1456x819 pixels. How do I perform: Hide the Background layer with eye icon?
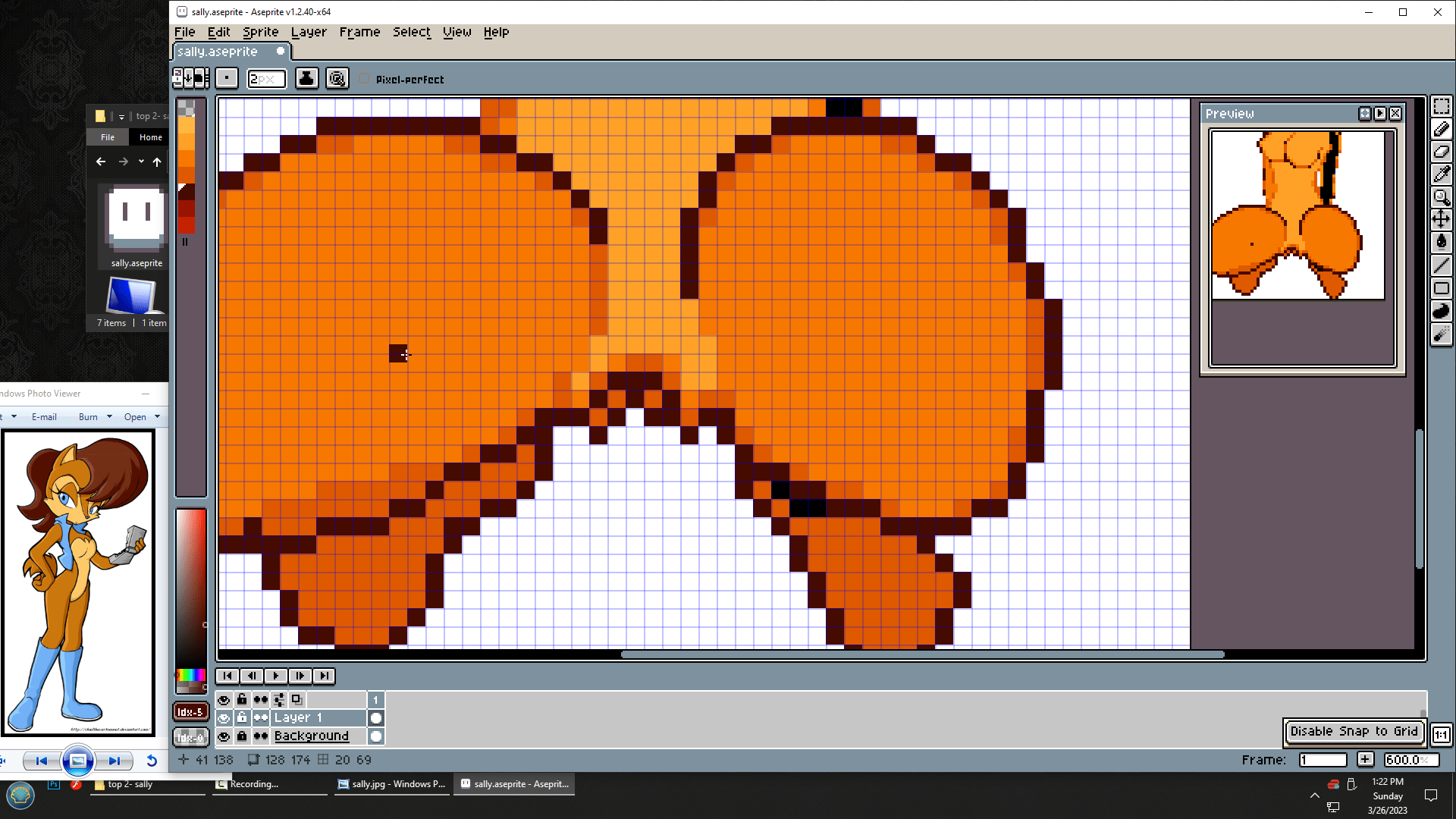[x=224, y=736]
